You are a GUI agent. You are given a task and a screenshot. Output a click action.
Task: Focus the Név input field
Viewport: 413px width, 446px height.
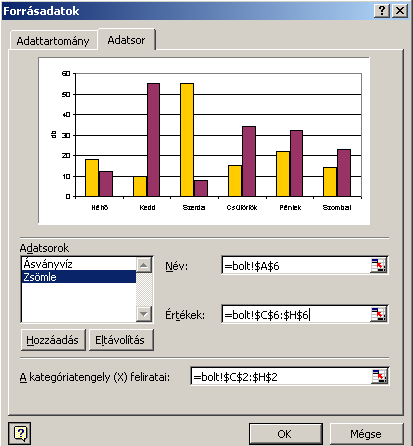click(x=296, y=265)
